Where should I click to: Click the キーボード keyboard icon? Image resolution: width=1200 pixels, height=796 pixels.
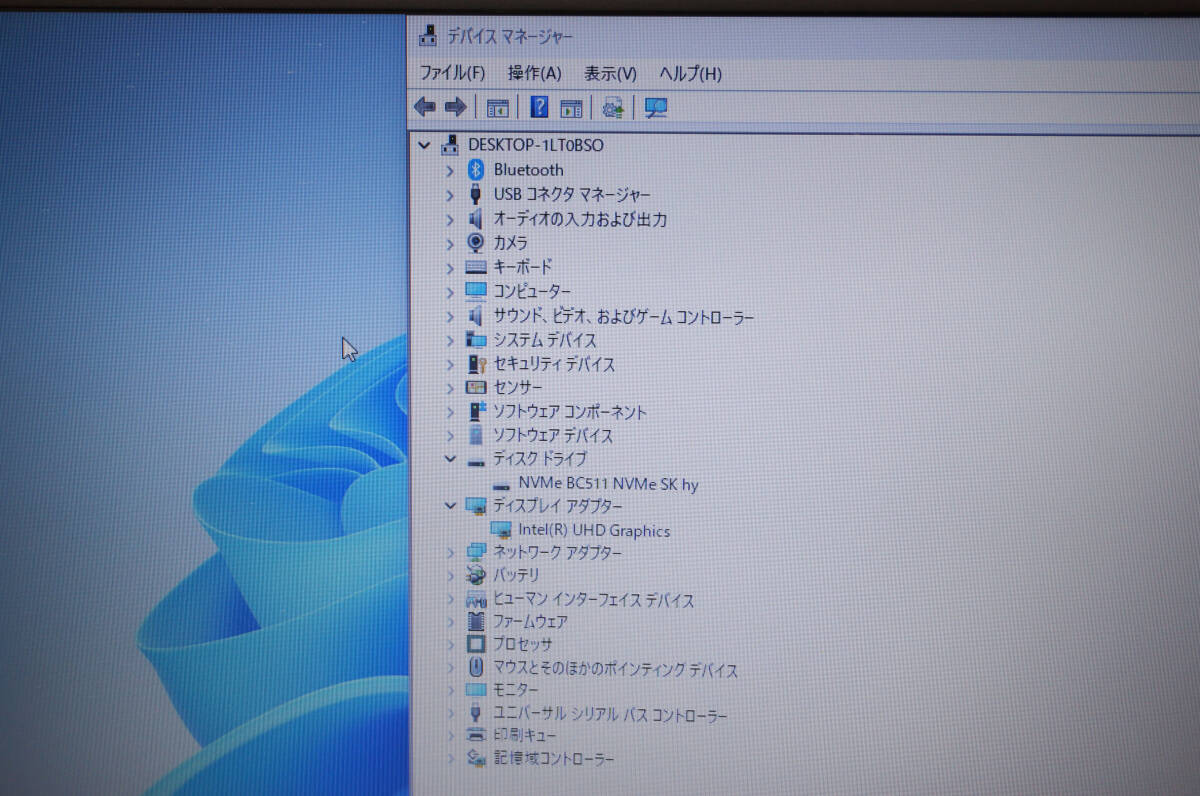pos(476,267)
